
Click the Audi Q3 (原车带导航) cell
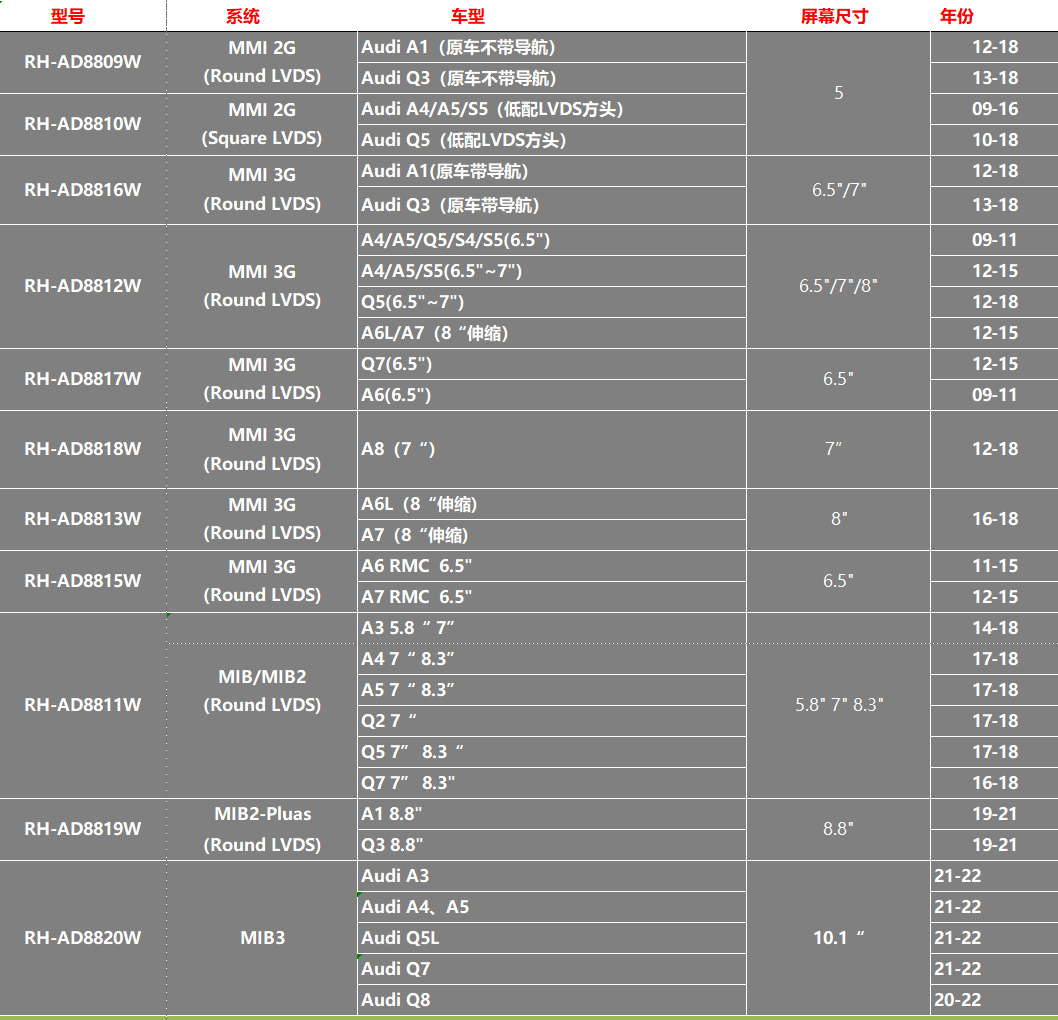pos(552,206)
